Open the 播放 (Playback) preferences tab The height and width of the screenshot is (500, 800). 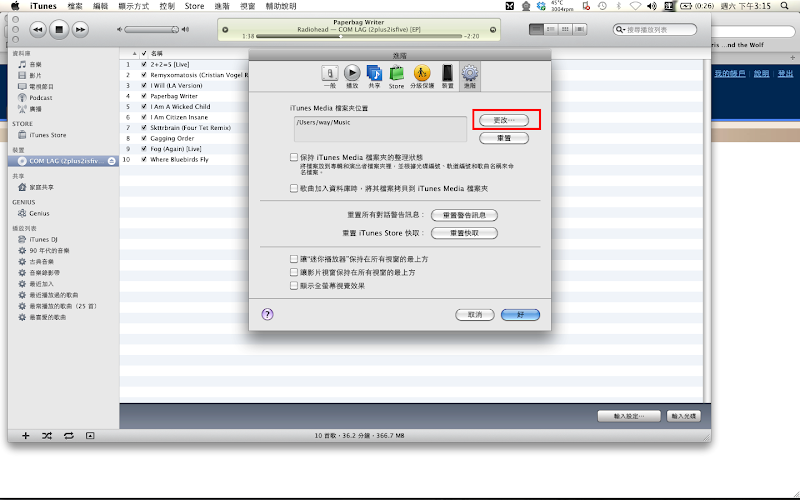click(x=352, y=77)
